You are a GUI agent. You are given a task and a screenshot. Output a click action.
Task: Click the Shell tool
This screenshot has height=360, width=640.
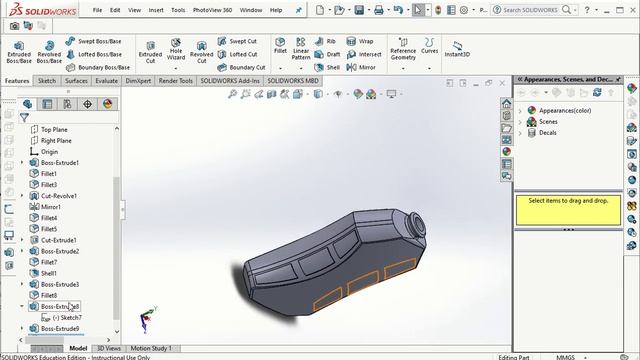click(x=327, y=67)
